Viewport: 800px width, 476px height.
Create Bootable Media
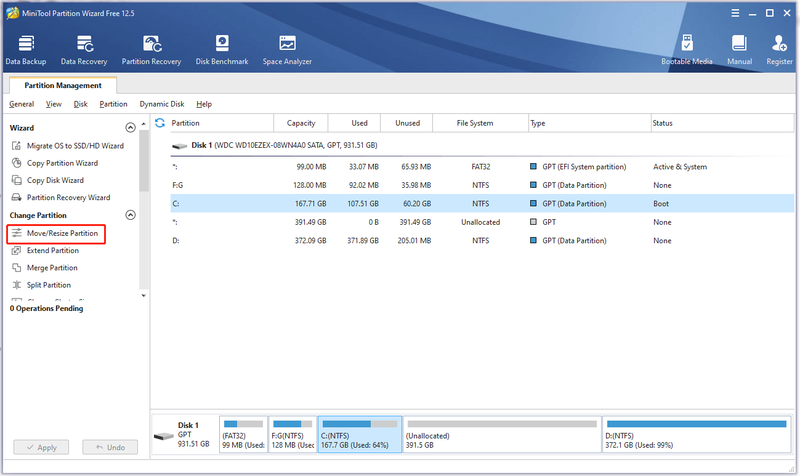(x=687, y=50)
